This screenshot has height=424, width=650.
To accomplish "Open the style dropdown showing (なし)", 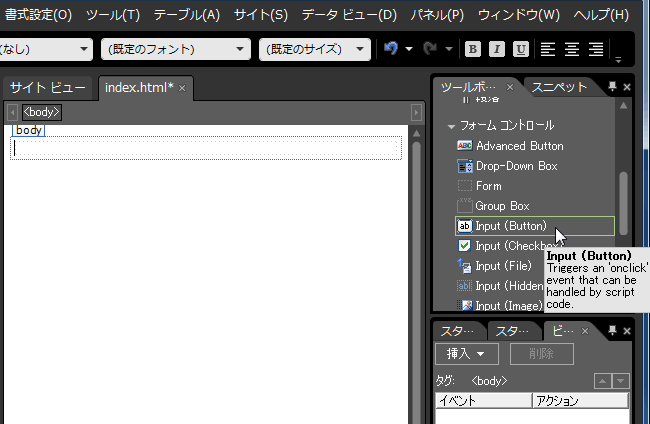I will (46, 49).
